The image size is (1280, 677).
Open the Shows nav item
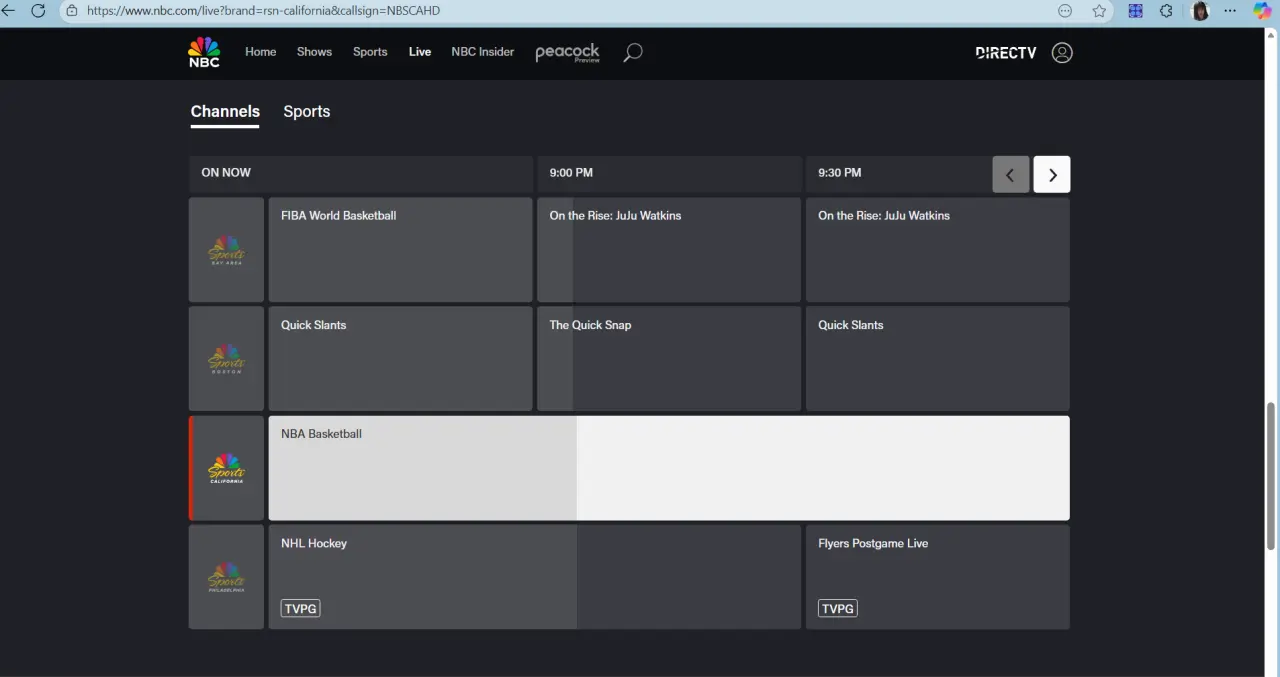(314, 52)
